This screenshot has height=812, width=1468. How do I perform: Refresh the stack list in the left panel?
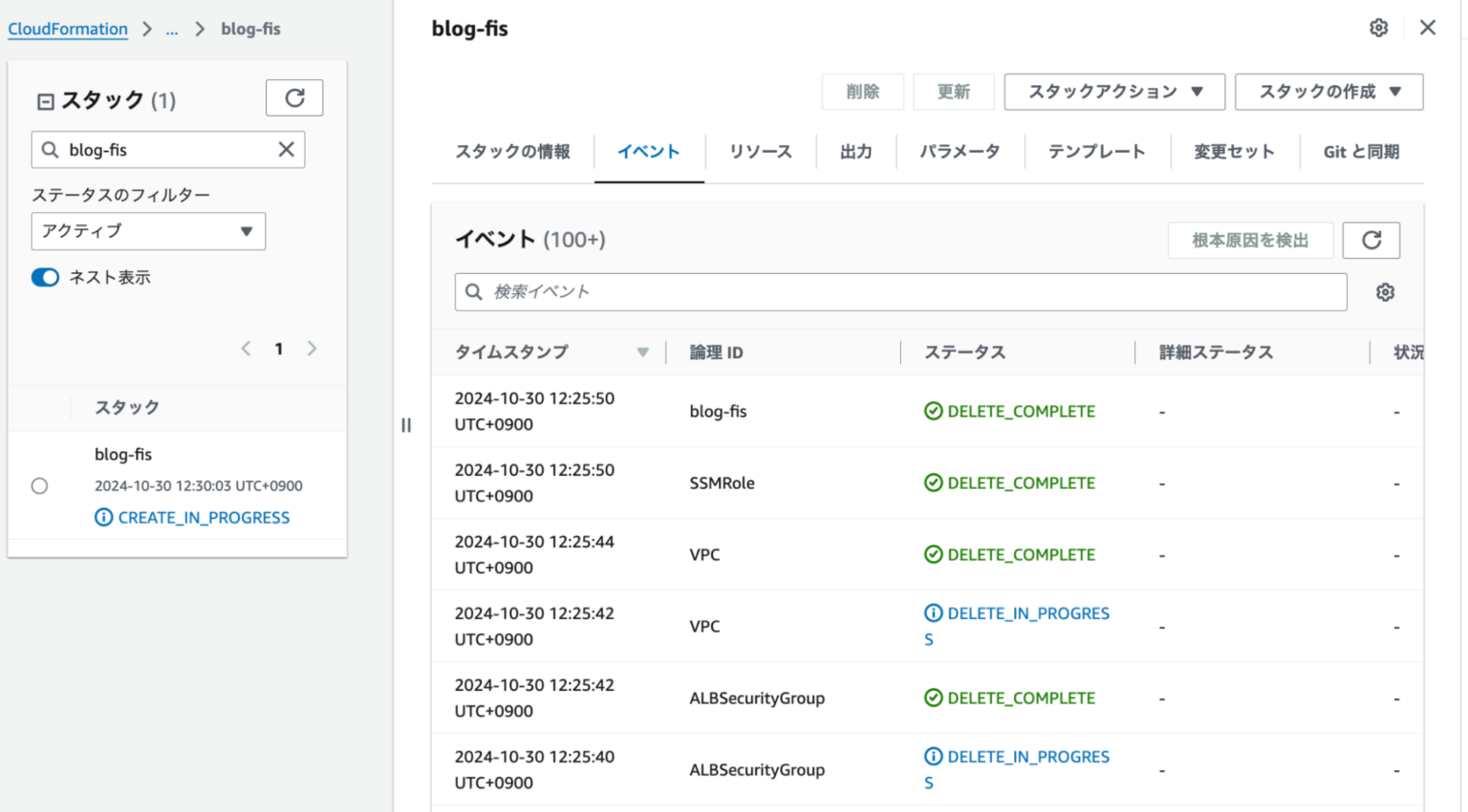294,97
